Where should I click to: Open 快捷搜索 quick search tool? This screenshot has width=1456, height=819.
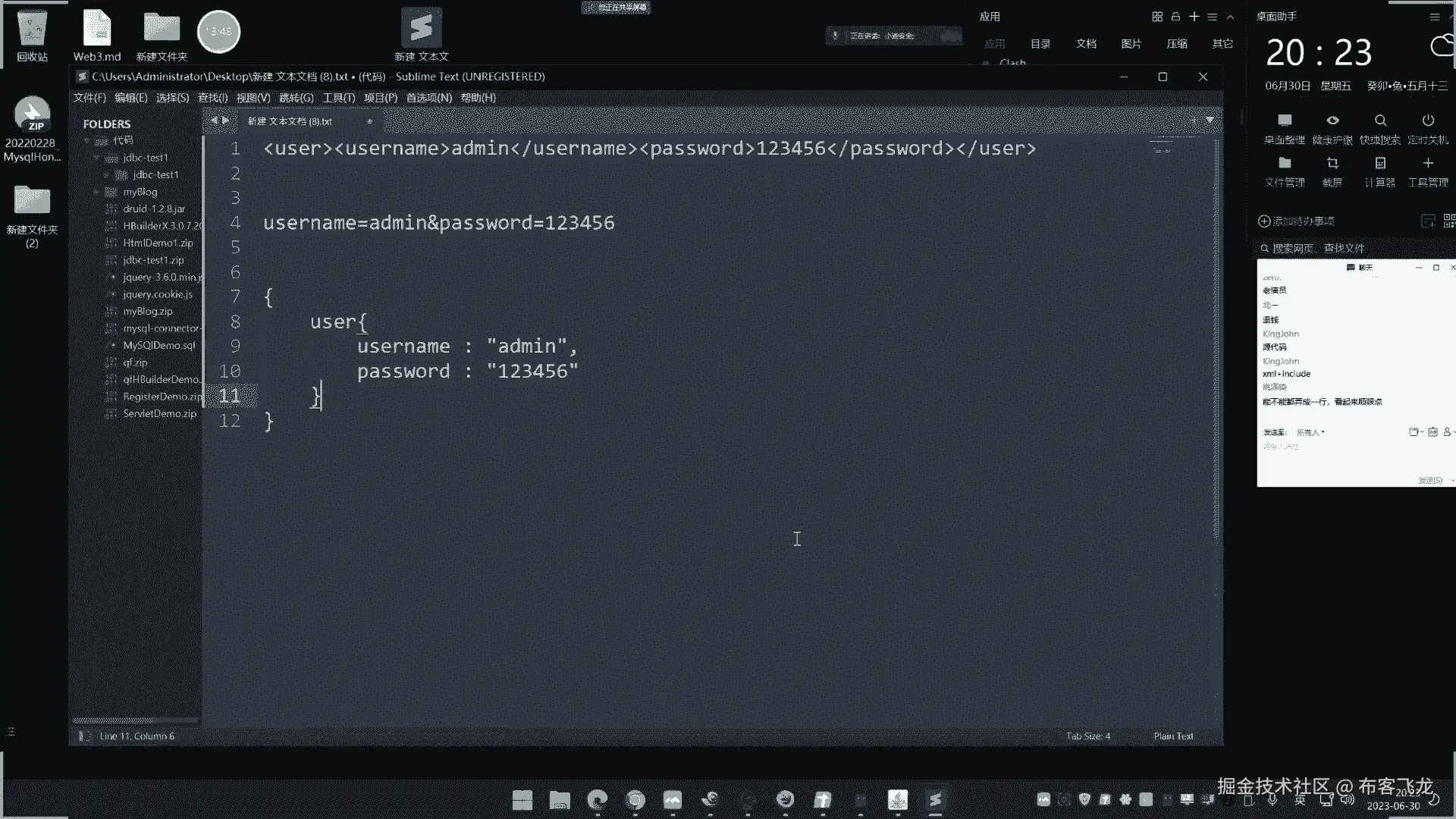pos(1379,121)
